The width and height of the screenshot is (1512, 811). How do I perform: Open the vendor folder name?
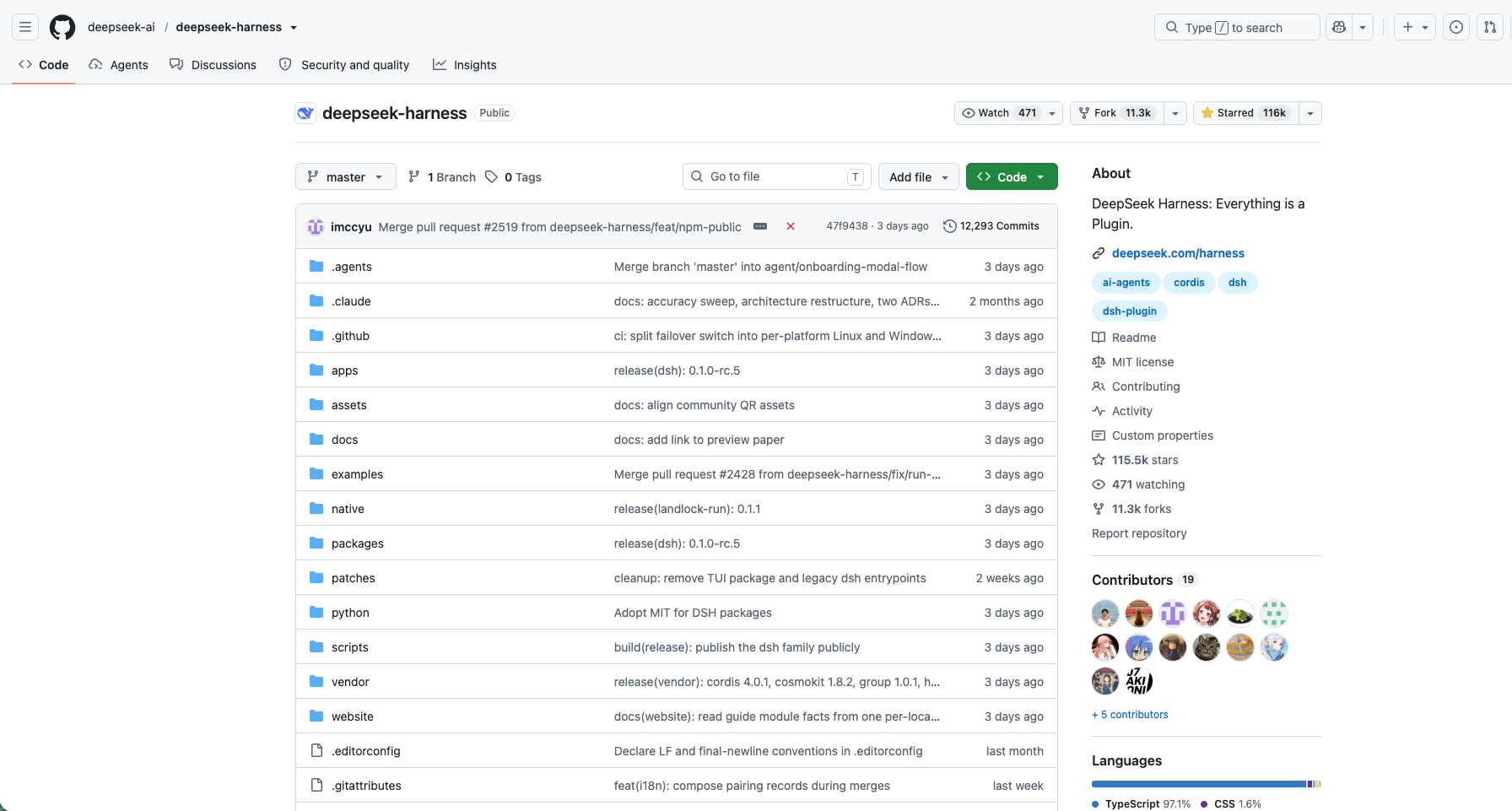(x=350, y=682)
